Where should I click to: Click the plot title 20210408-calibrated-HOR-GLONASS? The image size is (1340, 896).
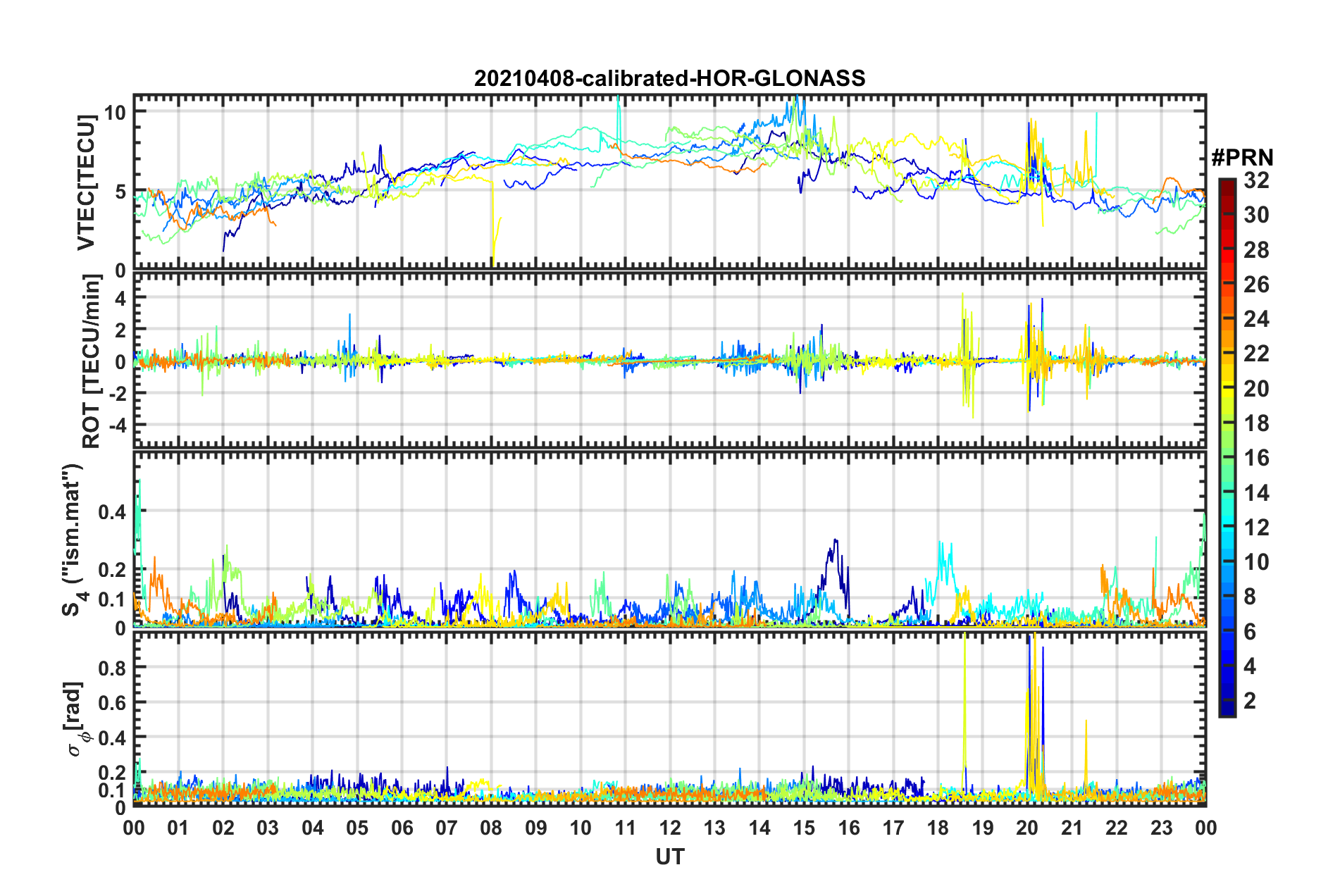pyautogui.click(x=669, y=78)
